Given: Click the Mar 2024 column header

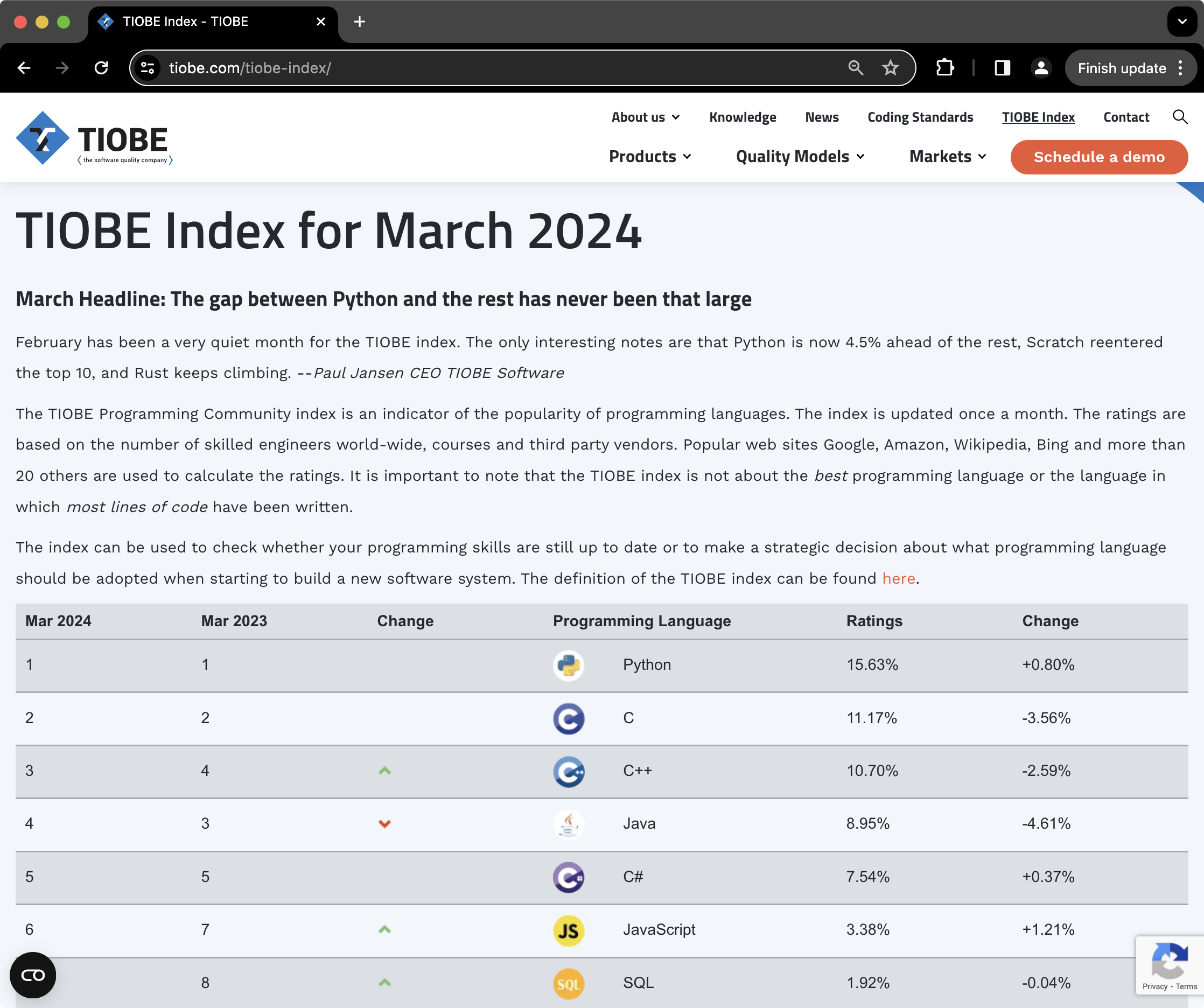Looking at the screenshot, I should [59, 621].
